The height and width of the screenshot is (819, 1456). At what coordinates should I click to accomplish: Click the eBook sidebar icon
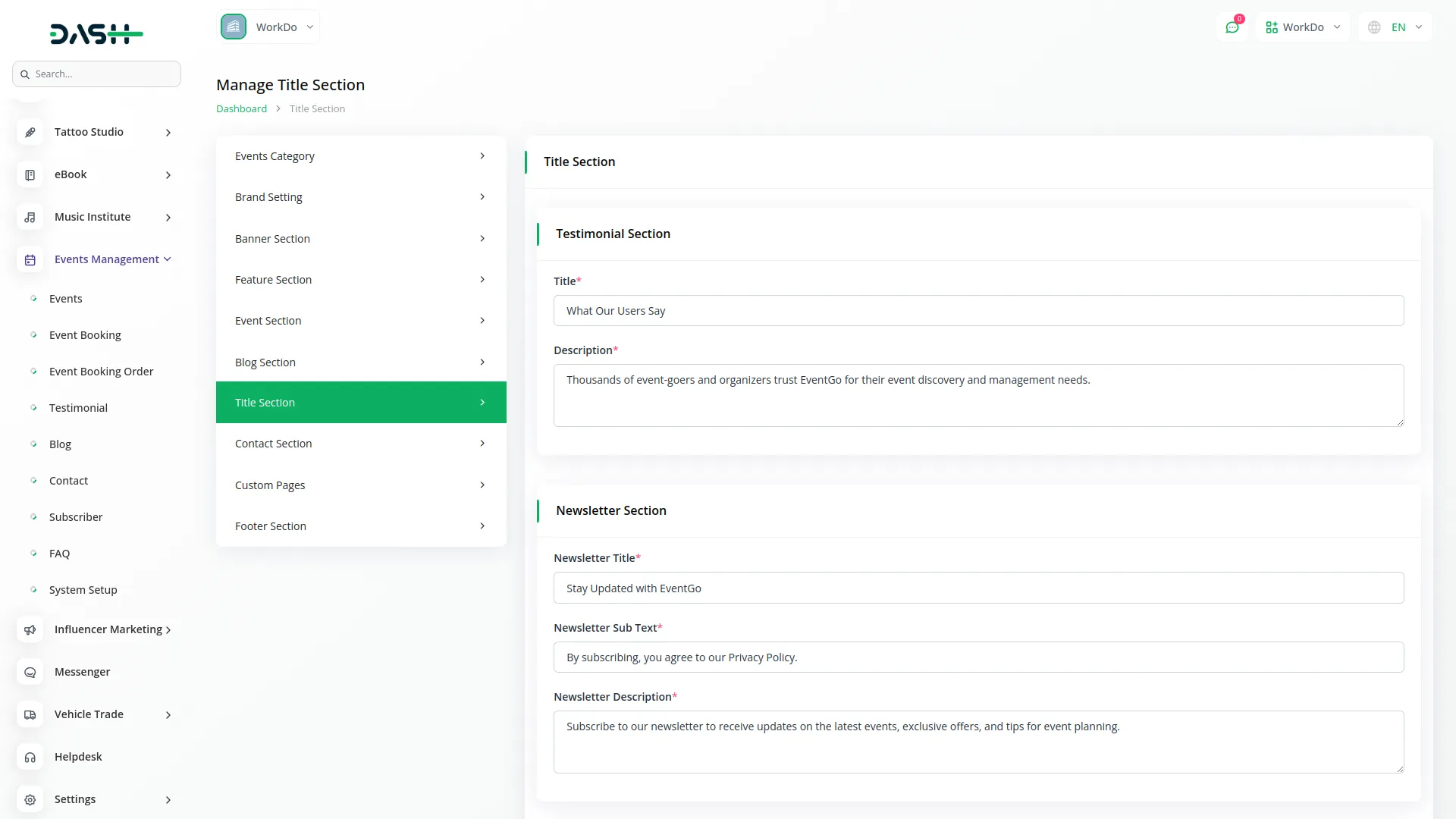30,175
